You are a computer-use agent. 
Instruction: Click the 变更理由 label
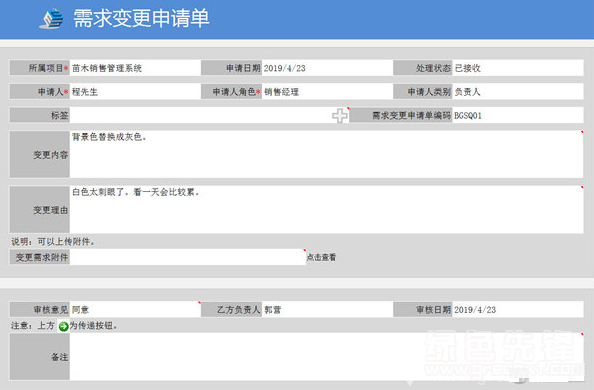click(x=39, y=210)
